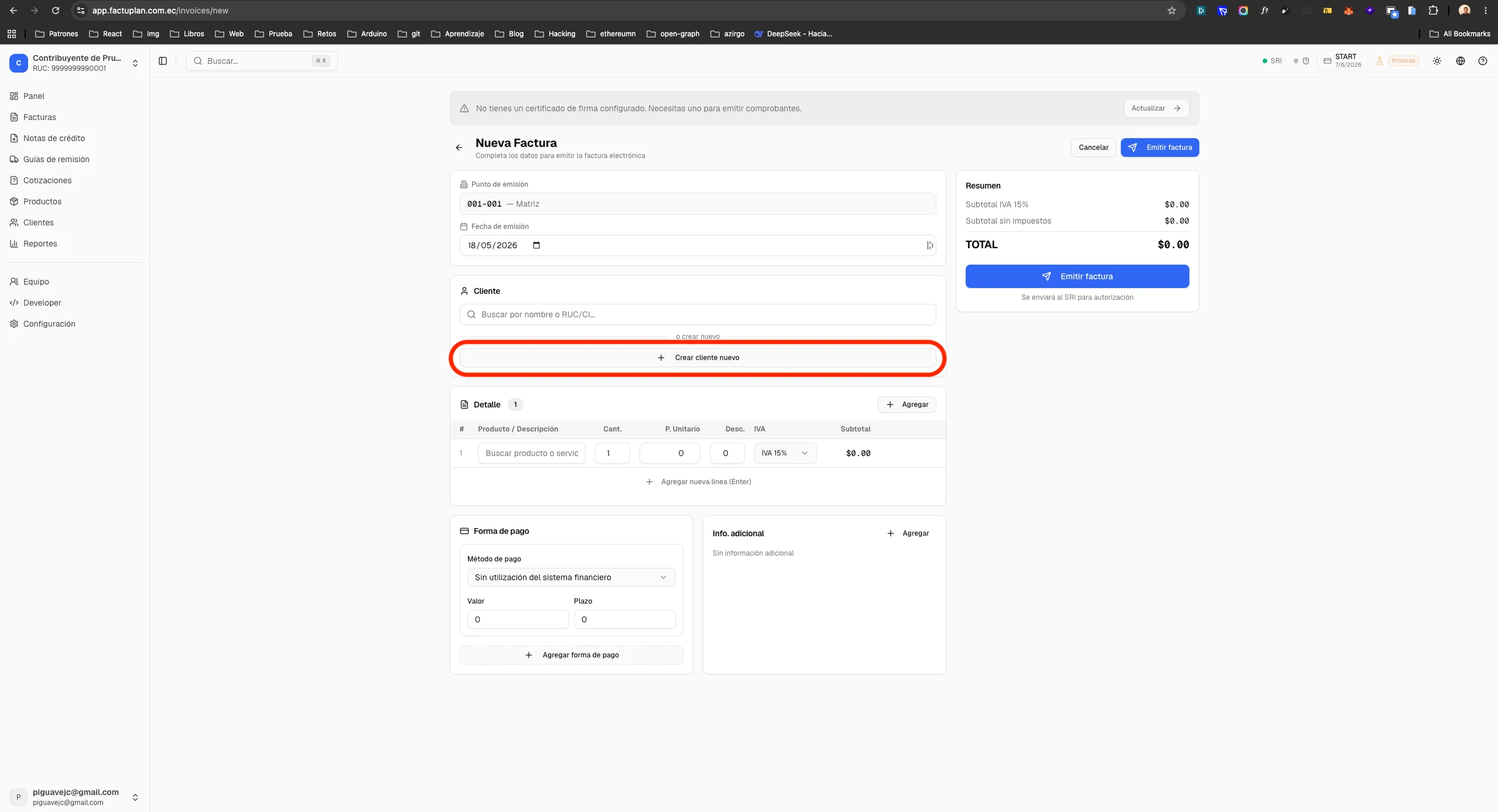
Task: Click Emitir factura in the Resumen card
Action: [1077, 276]
